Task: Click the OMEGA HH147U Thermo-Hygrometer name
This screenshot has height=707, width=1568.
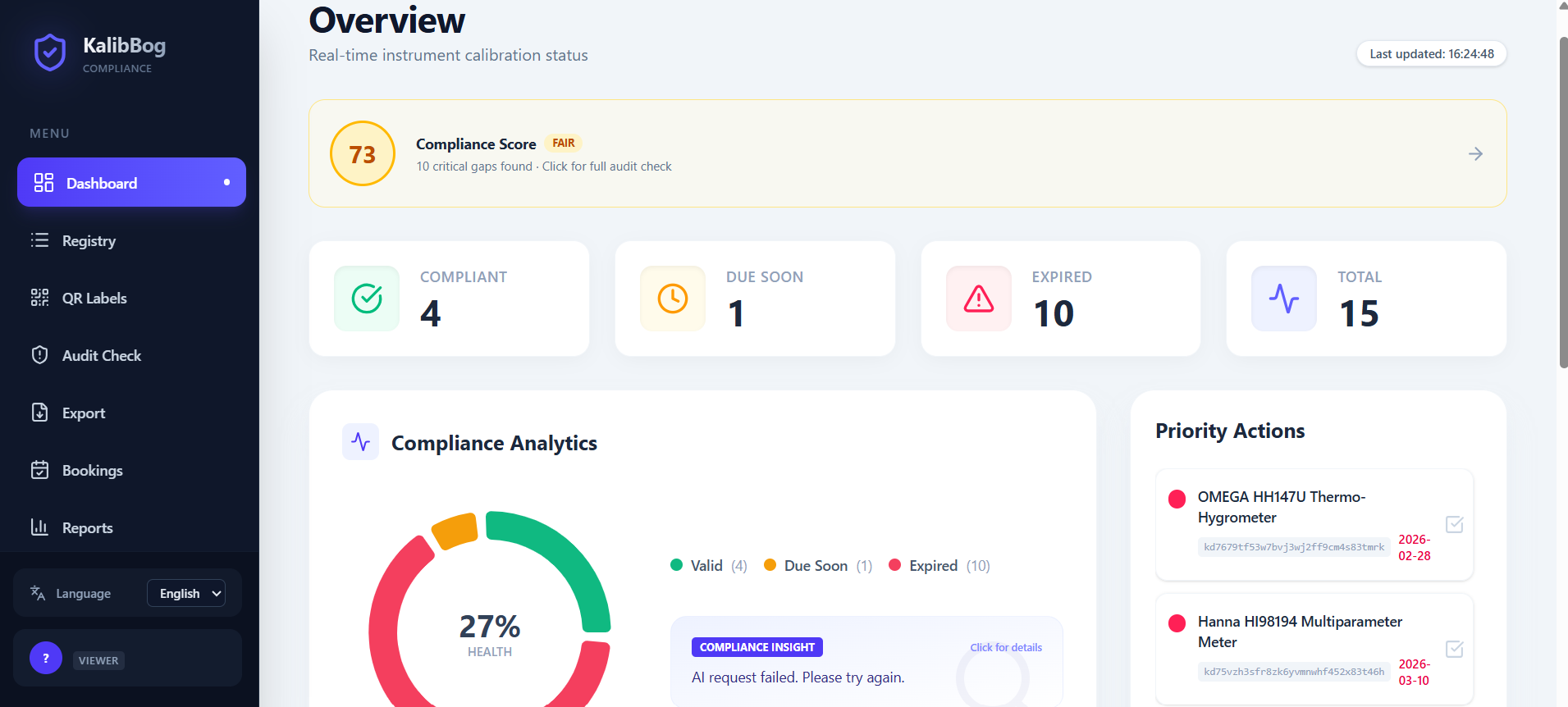Action: (x=1281, y=507)
